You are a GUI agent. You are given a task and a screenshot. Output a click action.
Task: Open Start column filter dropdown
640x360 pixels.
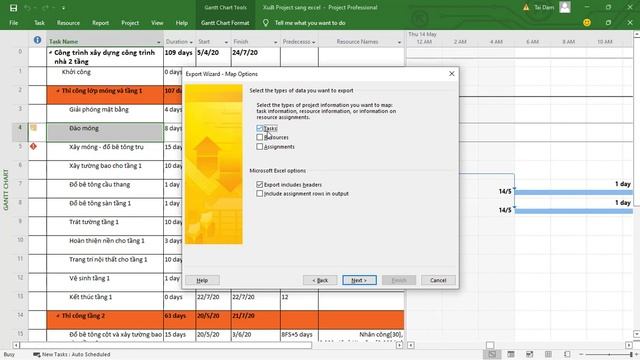pyautogui.click(x=226, y=42)
